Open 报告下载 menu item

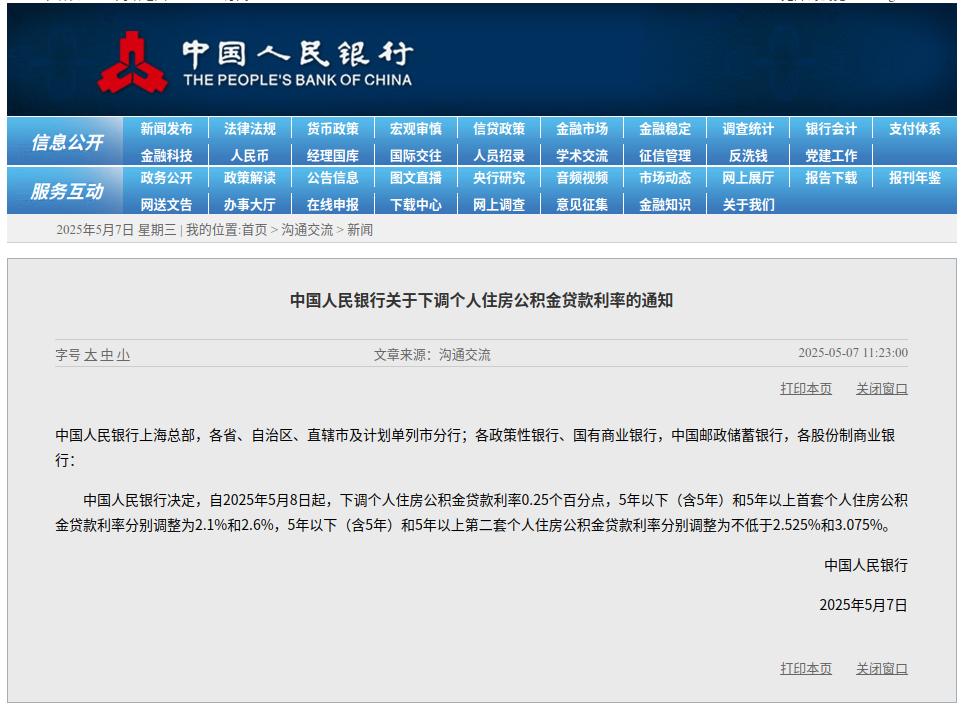[831, 178]
